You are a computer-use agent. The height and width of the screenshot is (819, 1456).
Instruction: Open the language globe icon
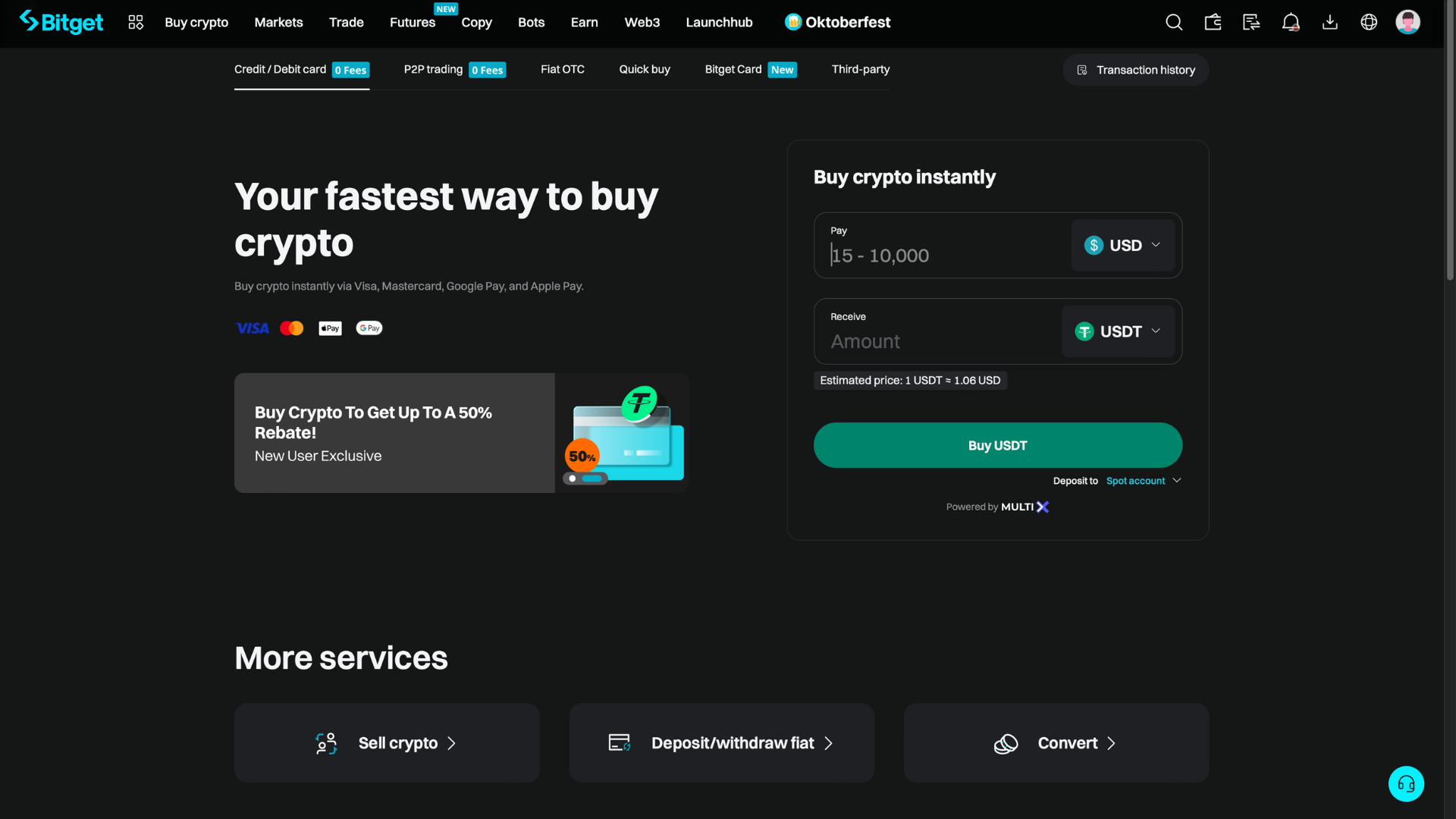click(1369, 22)
